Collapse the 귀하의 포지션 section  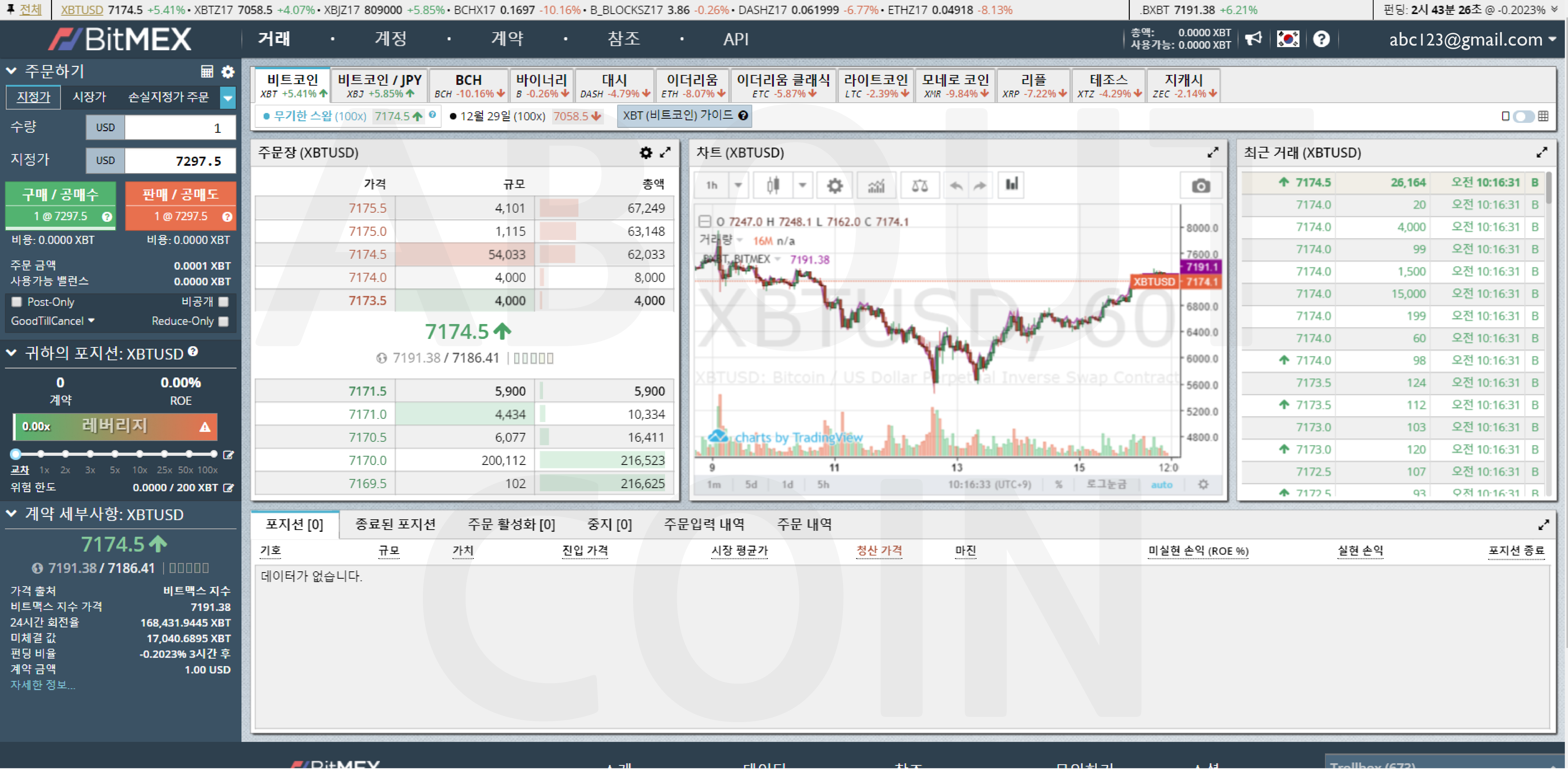pyautogui.click(x=11, y=353)
